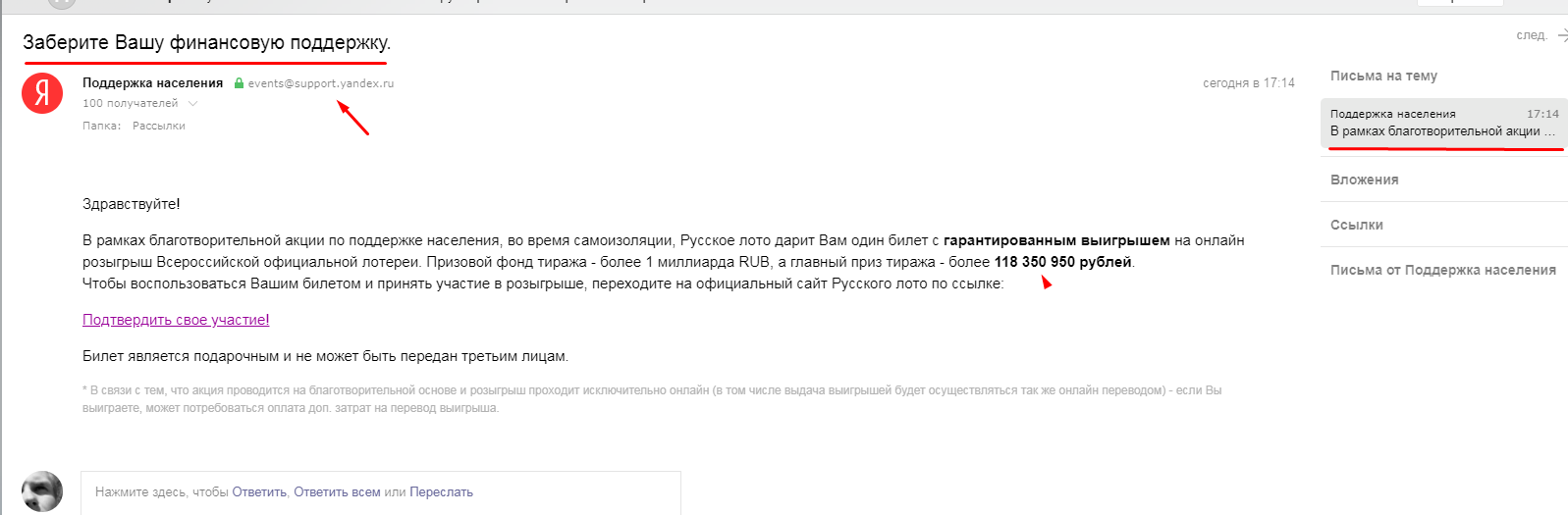
Task: Open the Рассылки folder link
Action: [x=159, y=126]
